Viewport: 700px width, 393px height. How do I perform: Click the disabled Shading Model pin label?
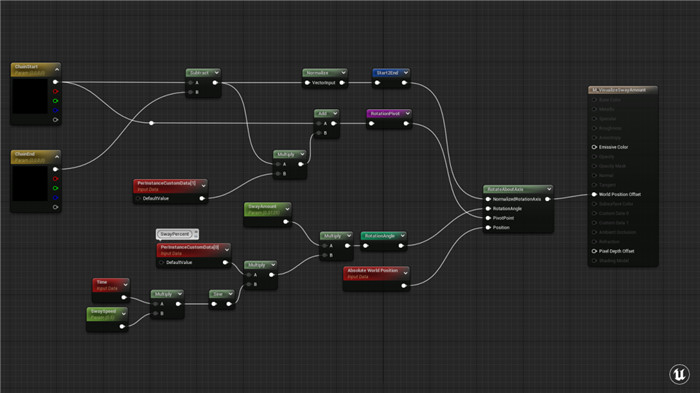pyautogui.click(x=614, y=261)
